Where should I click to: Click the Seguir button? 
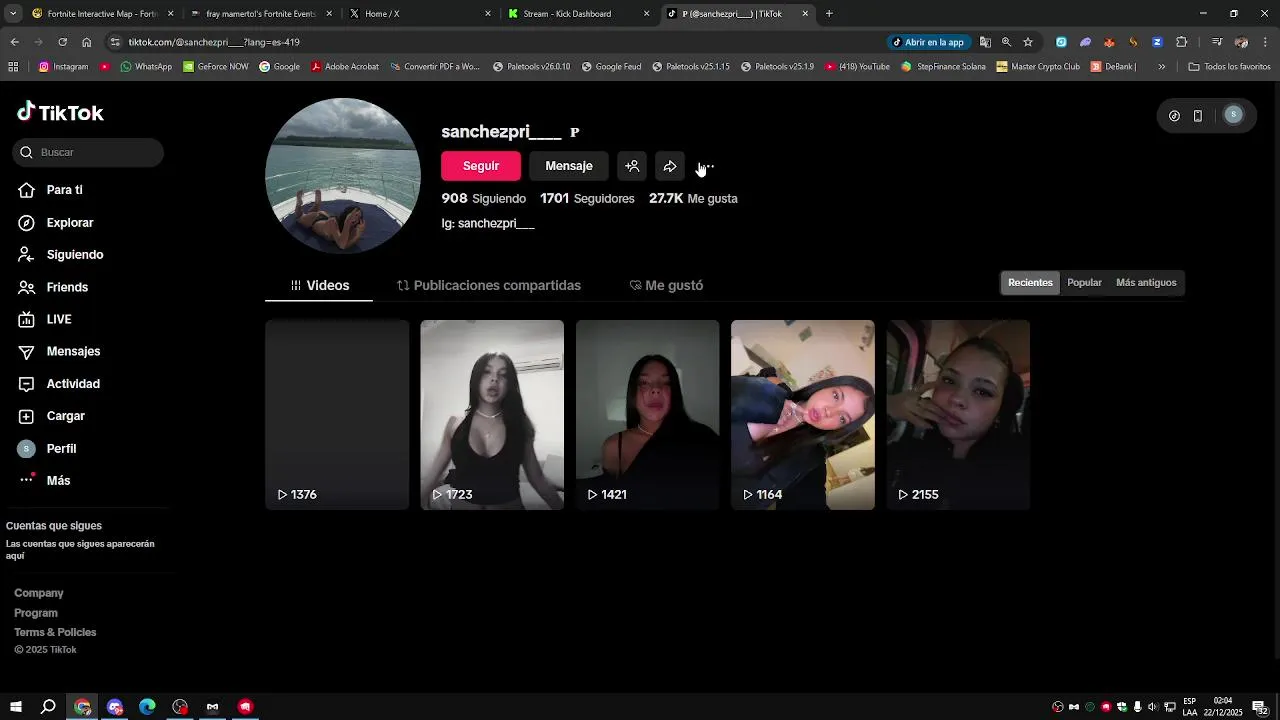[x=481, y=166]
